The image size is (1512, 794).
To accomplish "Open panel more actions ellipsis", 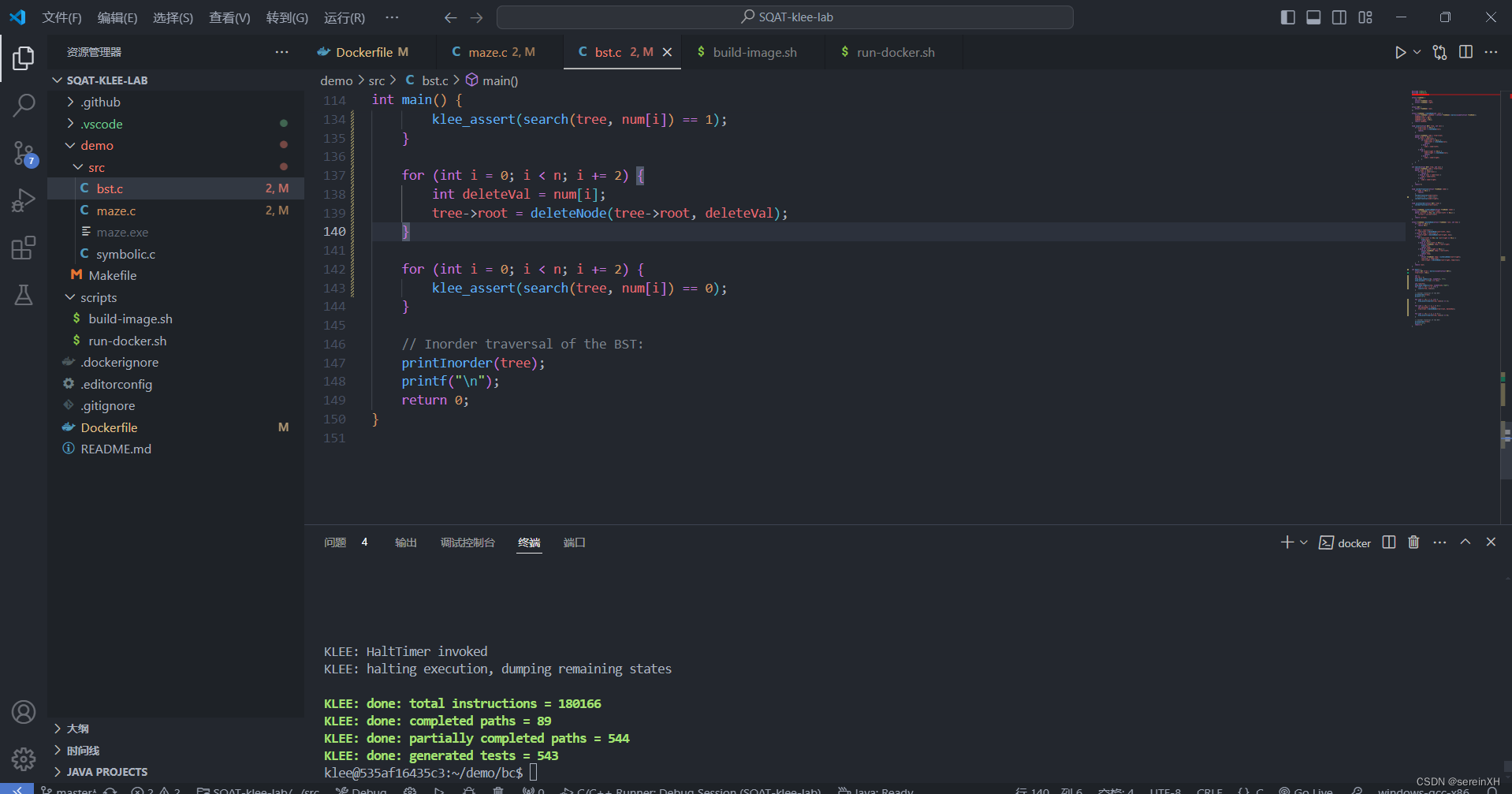I will [1439, 542].
